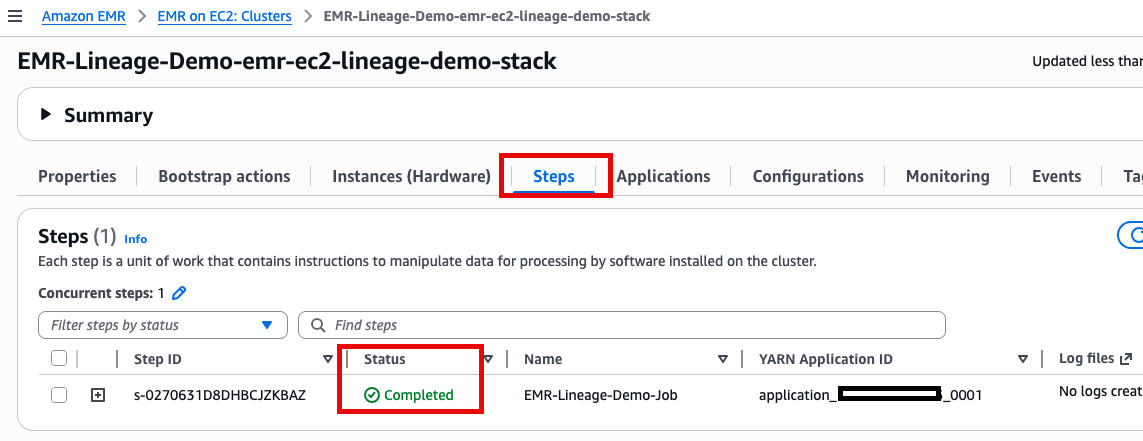Click the Name column header
This screenshot has height=441, width=1143.
point(543,359)
